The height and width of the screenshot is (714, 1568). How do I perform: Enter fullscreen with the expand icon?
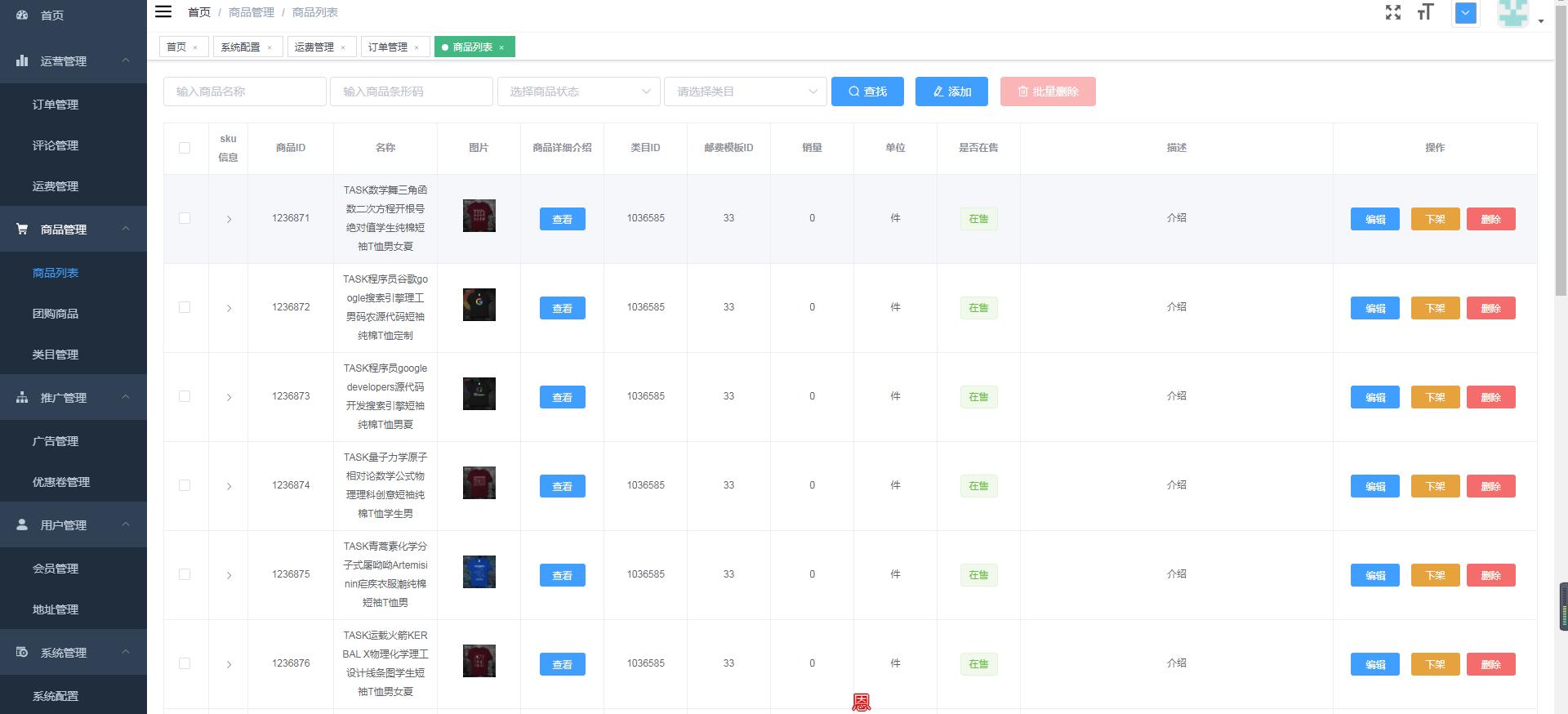(x=1393, y=12)
